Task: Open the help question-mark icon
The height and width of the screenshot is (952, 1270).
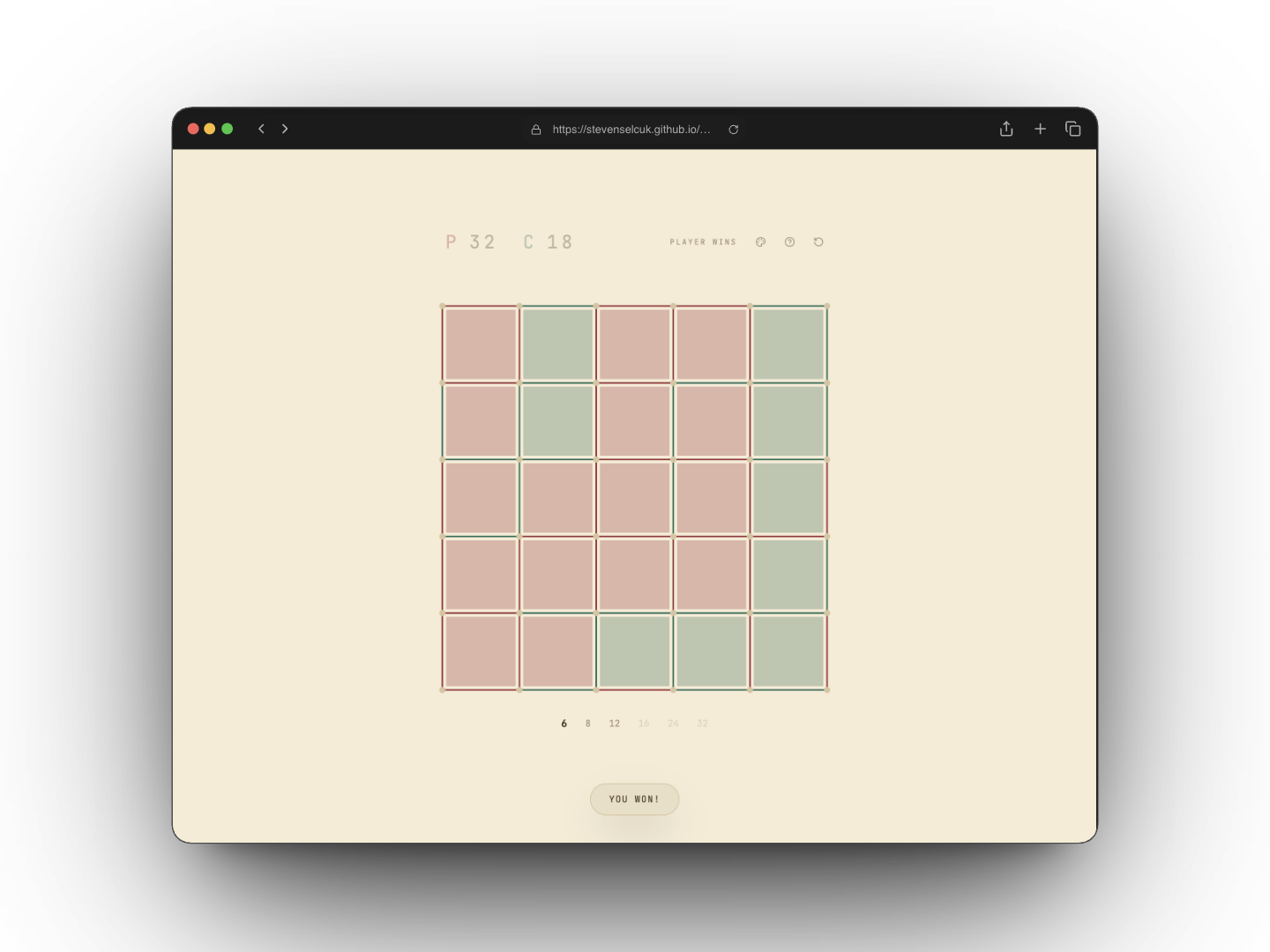Action: pos(789,242)
